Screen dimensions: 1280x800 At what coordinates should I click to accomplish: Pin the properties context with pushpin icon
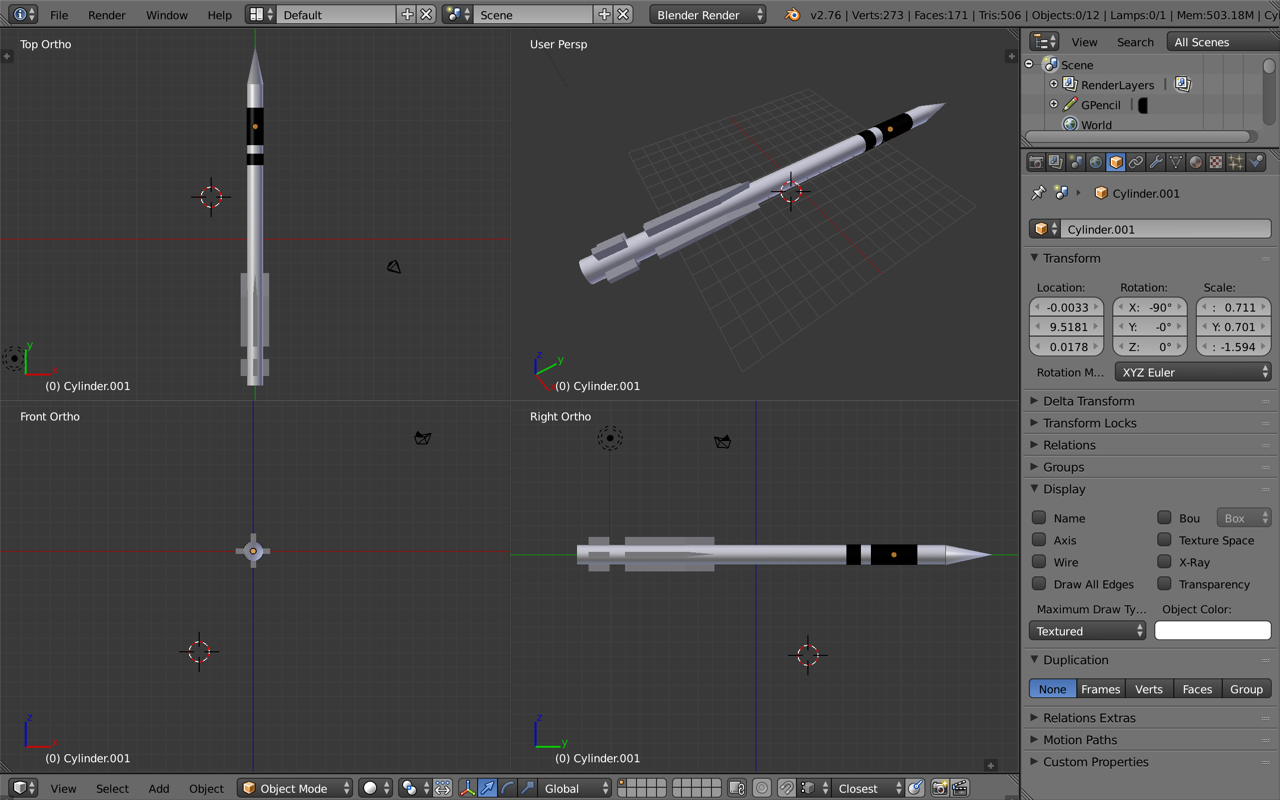tap(1038, 193)
